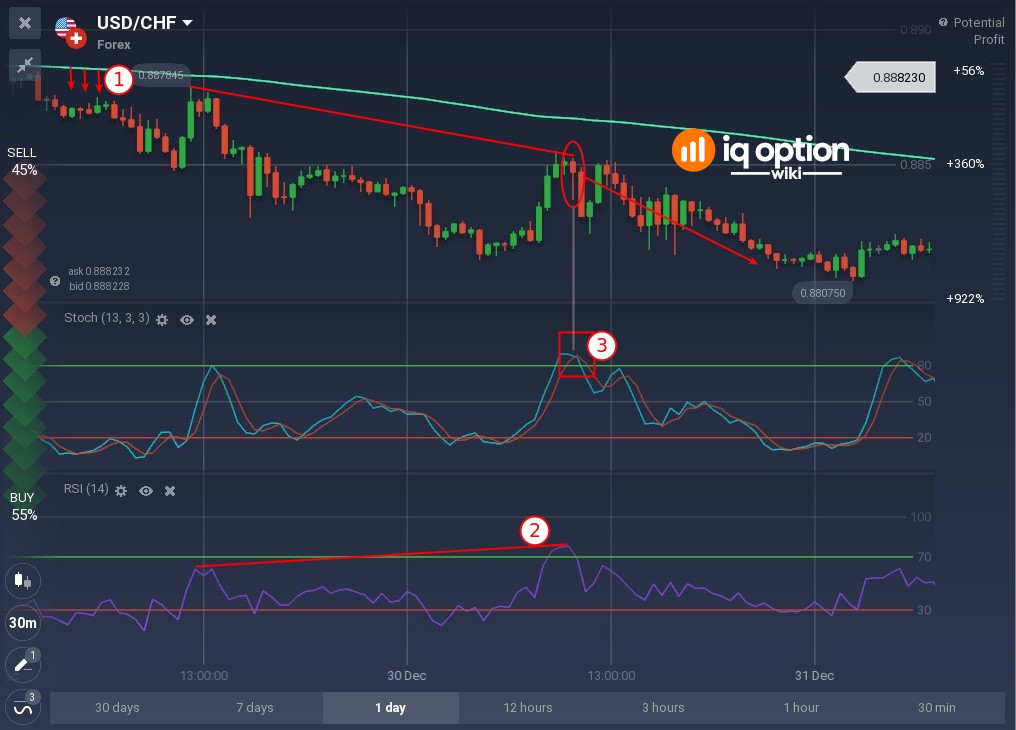
Task: Click the Potential Profit heading
Action: [x=979, y=31]
